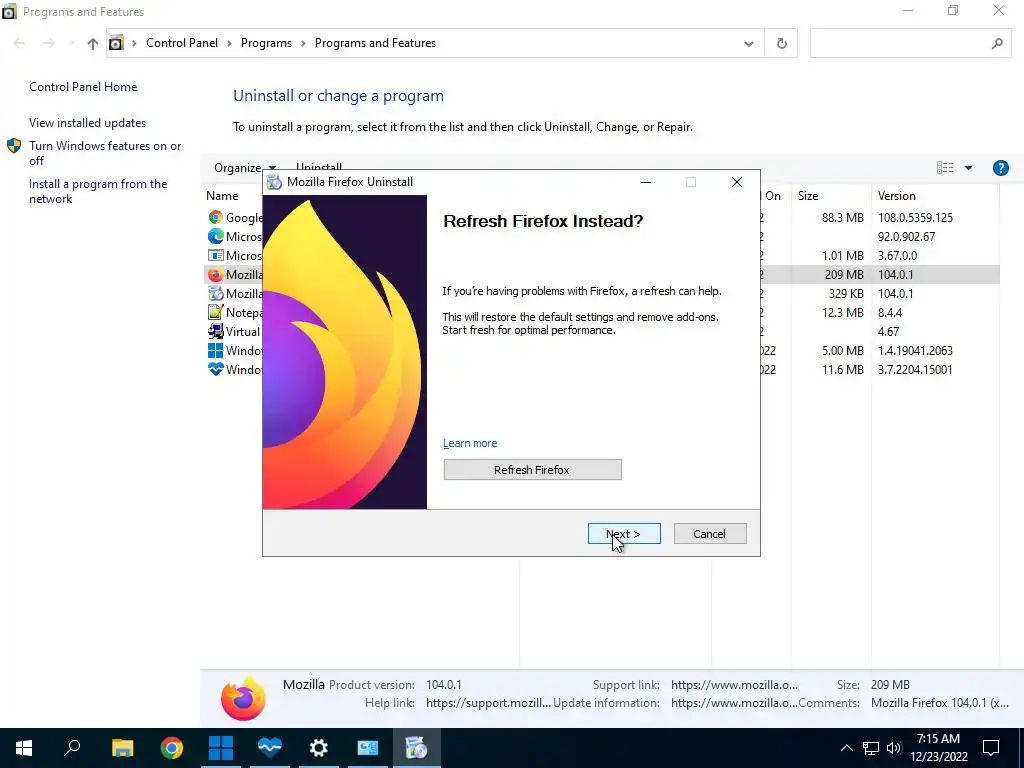The width and height of the screenshot is (1024, 768).
Task: Click Programs and Features in the breadcrumb
Action: tap(375, 43)
